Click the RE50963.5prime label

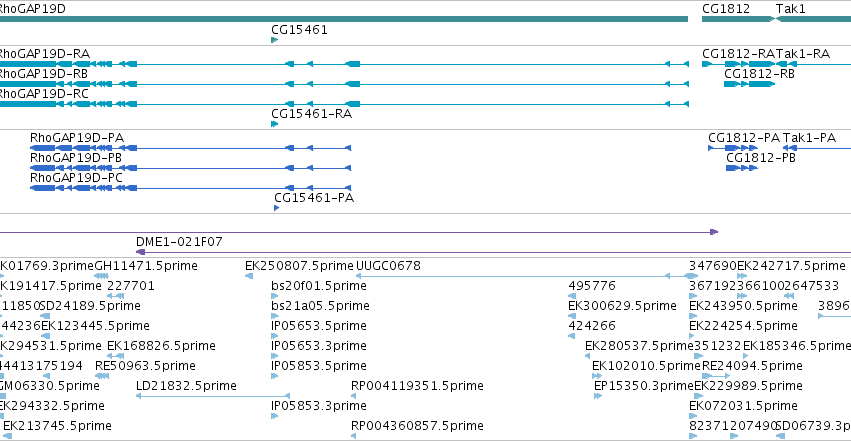(x=145, y=366)
